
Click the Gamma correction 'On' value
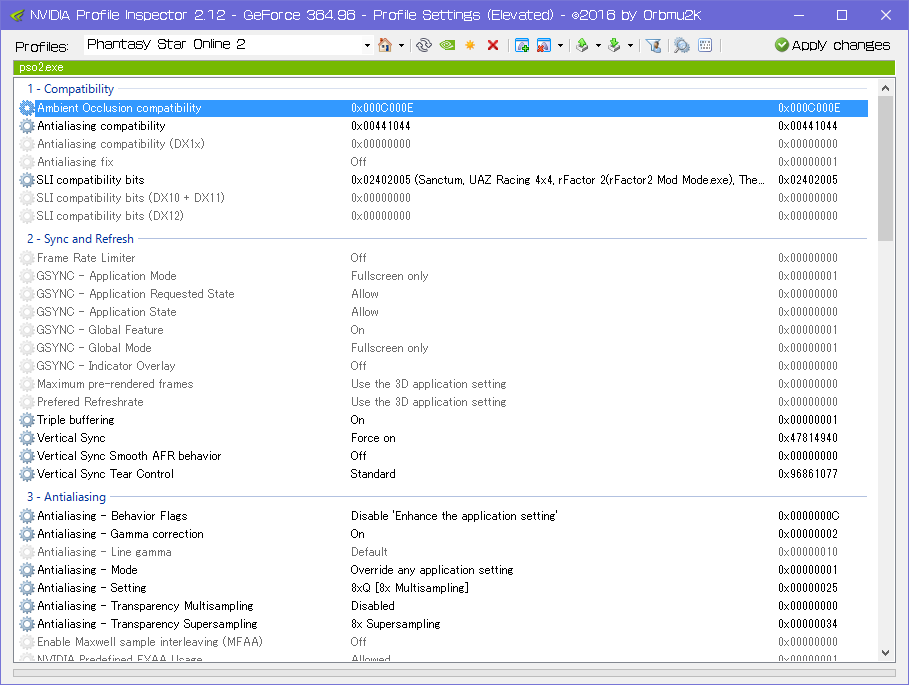pyautogui.click(x=358, y=534)
